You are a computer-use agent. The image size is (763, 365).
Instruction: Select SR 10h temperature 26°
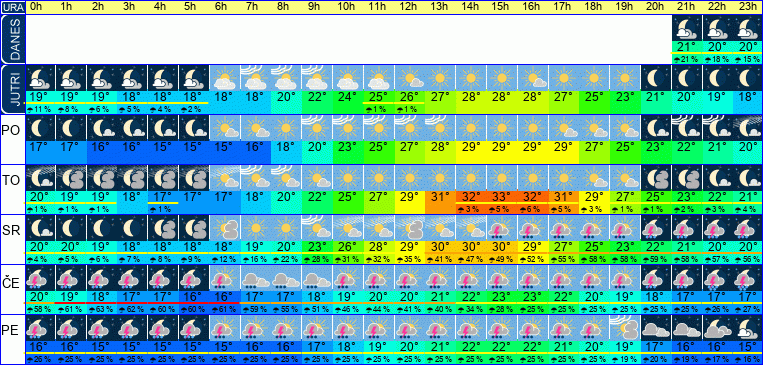pos(348,247)
